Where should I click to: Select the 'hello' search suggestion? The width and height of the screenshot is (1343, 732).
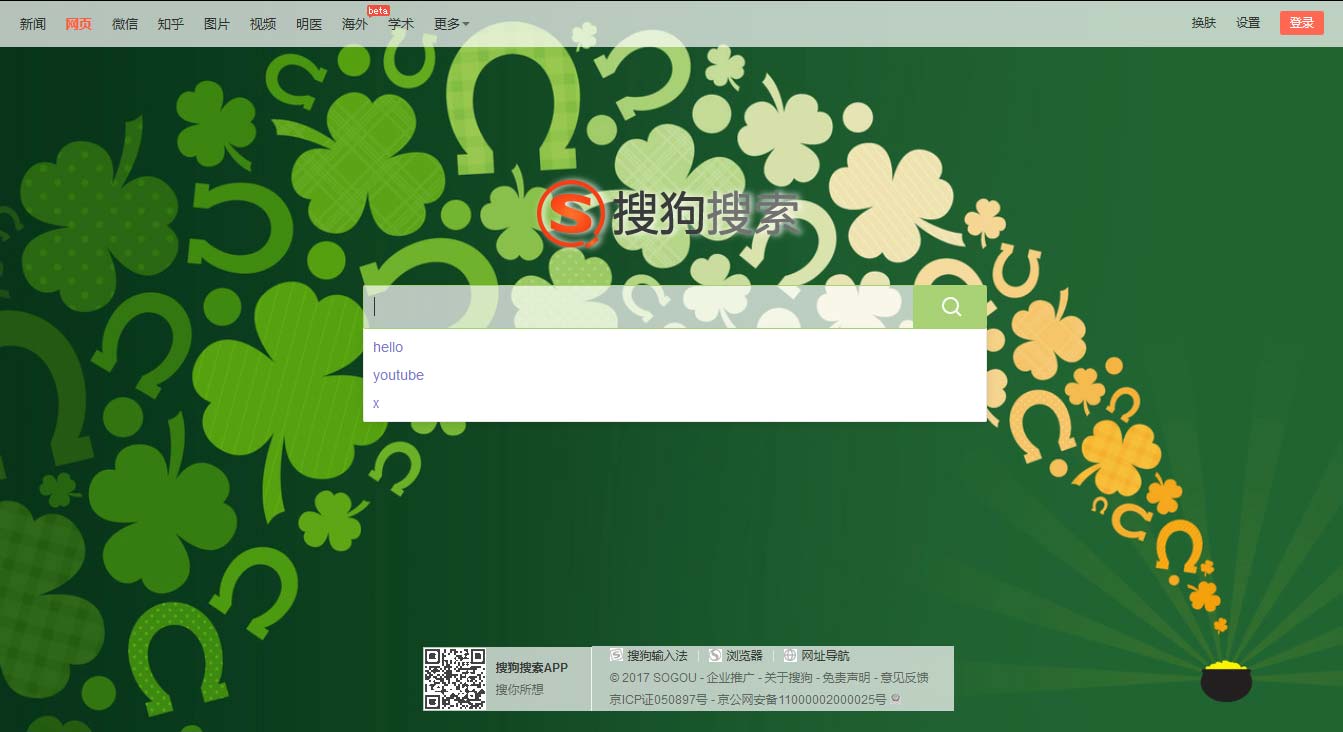(388, 347)
